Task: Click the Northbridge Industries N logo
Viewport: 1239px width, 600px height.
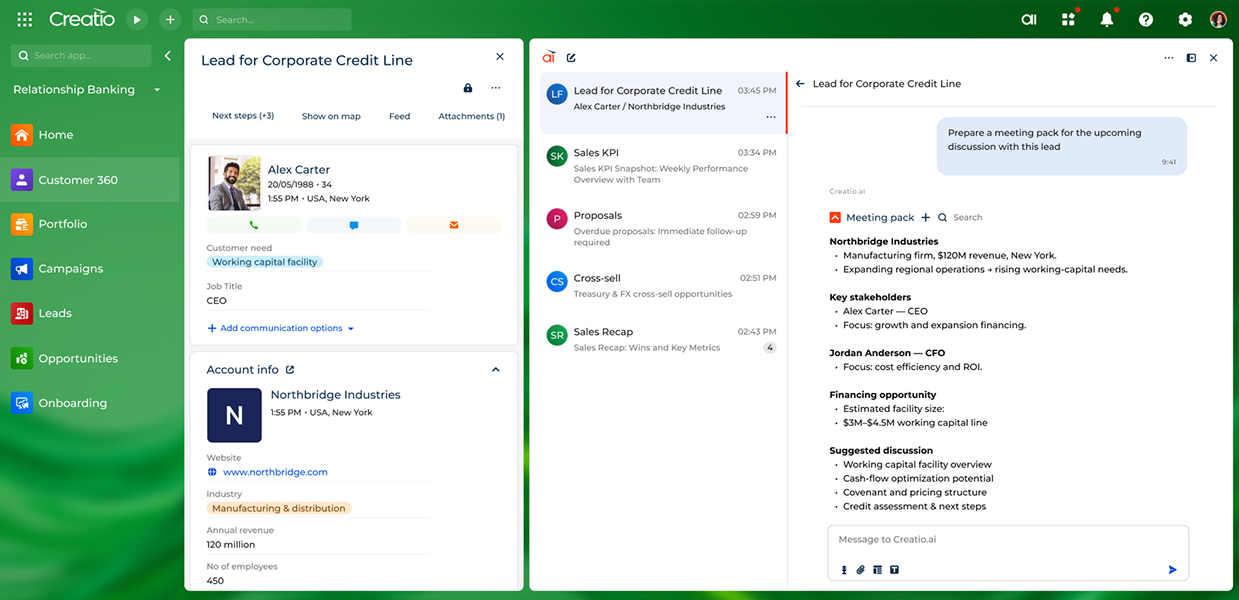Action: pyautogui.click(x=234, y=415)
